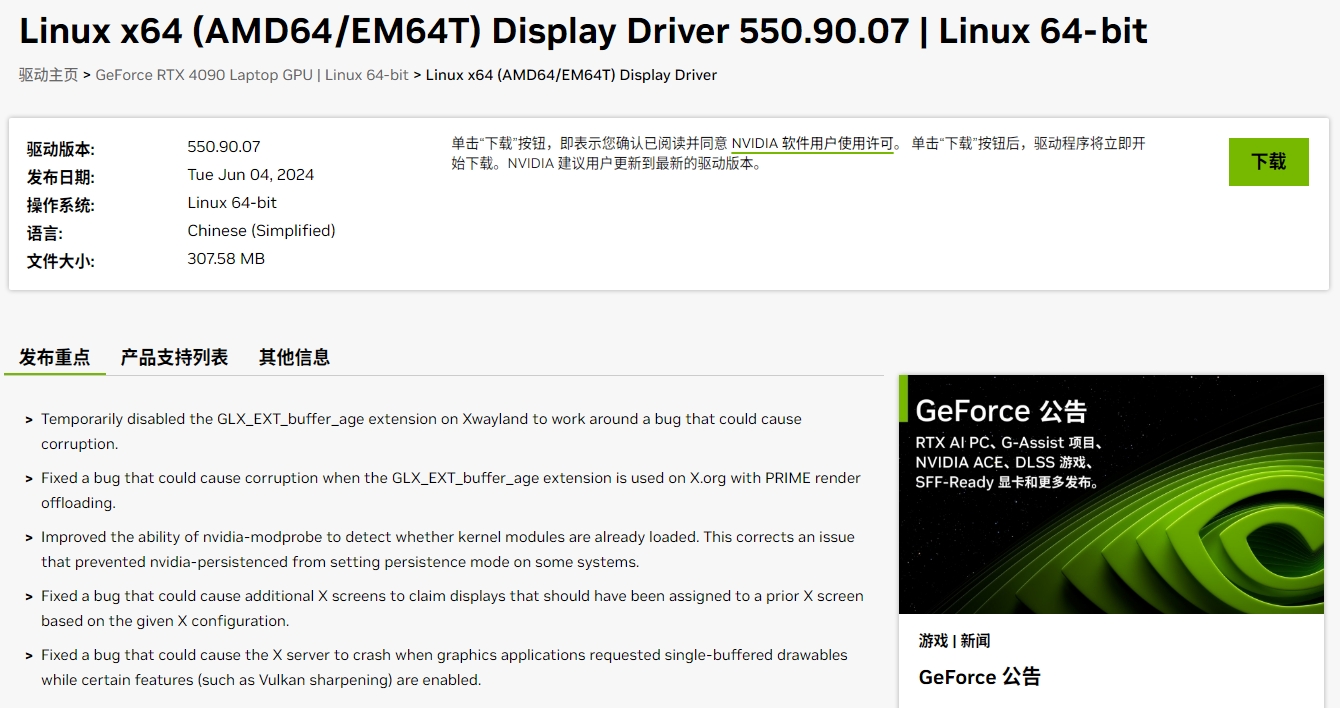Click the green 下载 download button
Screen dimensions: 1340x708
pyautogui.click(x=1268, y=162)
